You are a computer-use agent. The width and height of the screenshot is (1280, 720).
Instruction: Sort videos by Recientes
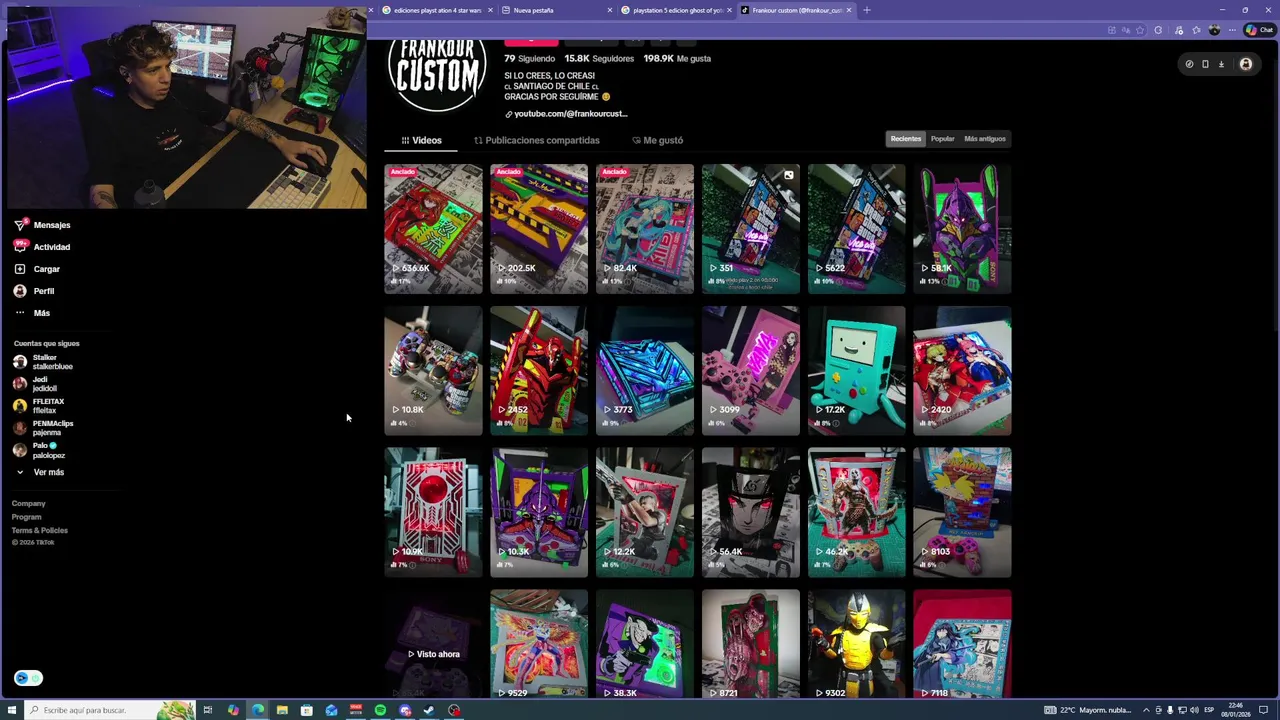(x=906, y=139)
